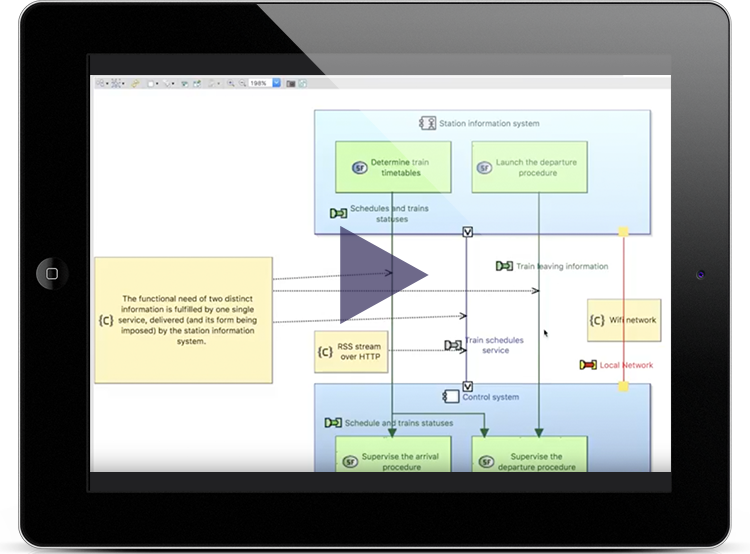Click the Station information system component icon

426,124
